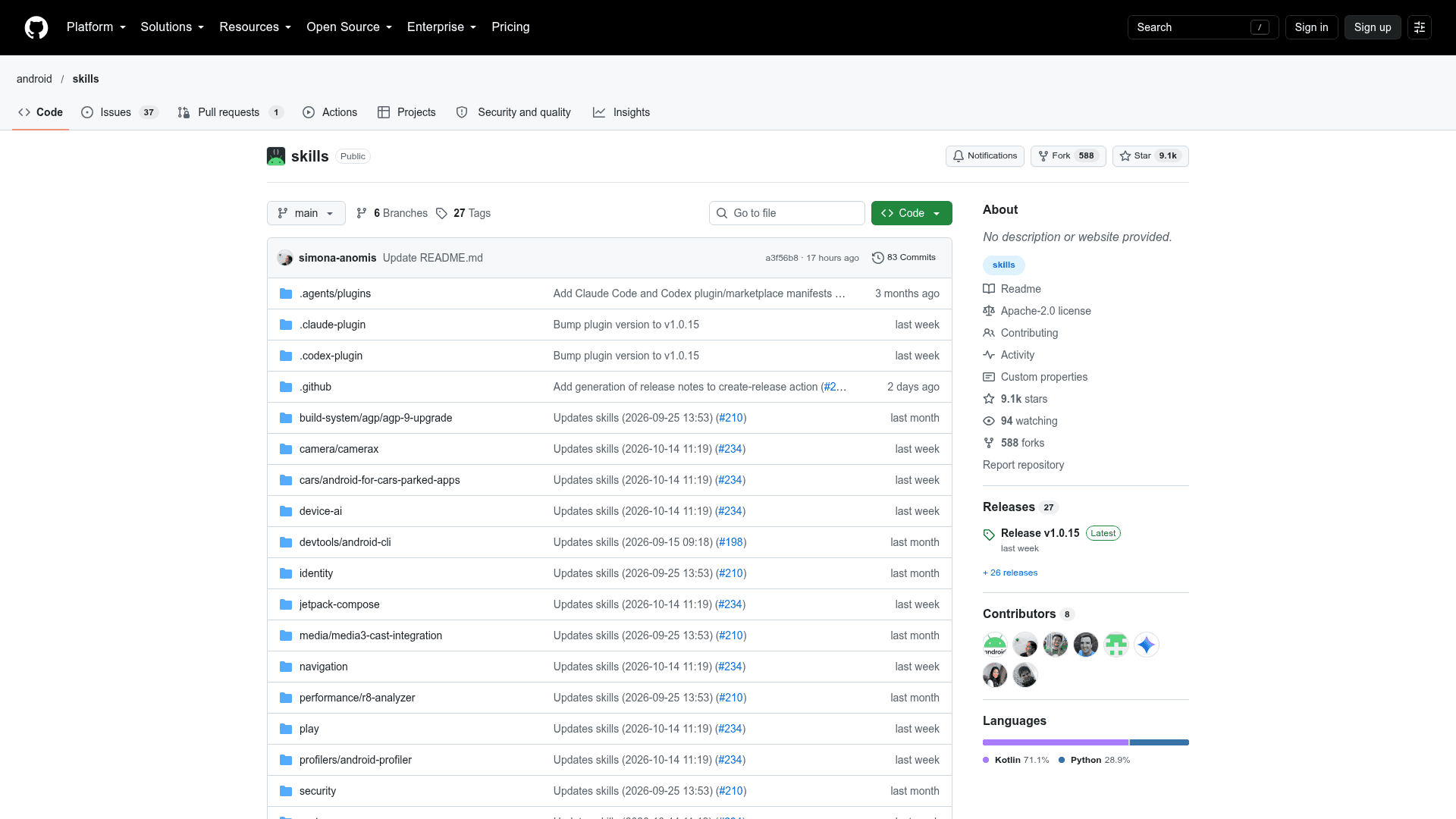Open Release v1.0.15 link

point(1040,533)
